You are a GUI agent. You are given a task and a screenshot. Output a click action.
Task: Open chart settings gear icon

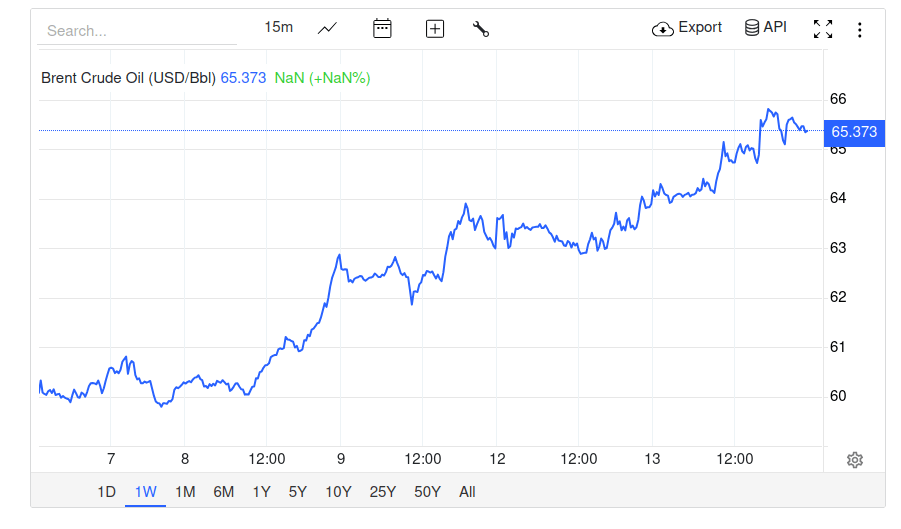pyautogui.click(x=855, y=460)
